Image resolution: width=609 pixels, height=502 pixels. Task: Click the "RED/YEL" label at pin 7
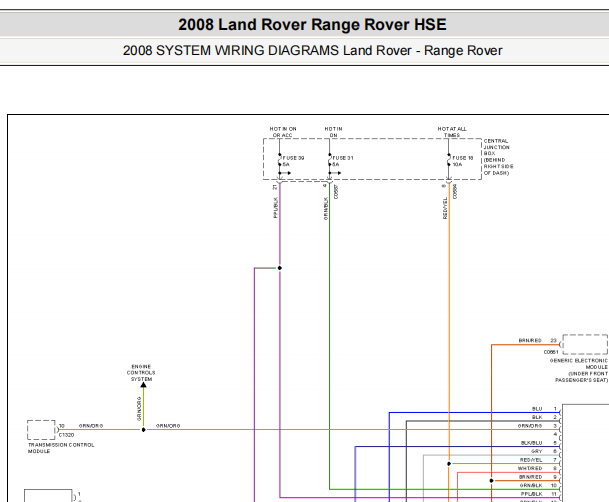pos(531,460)
